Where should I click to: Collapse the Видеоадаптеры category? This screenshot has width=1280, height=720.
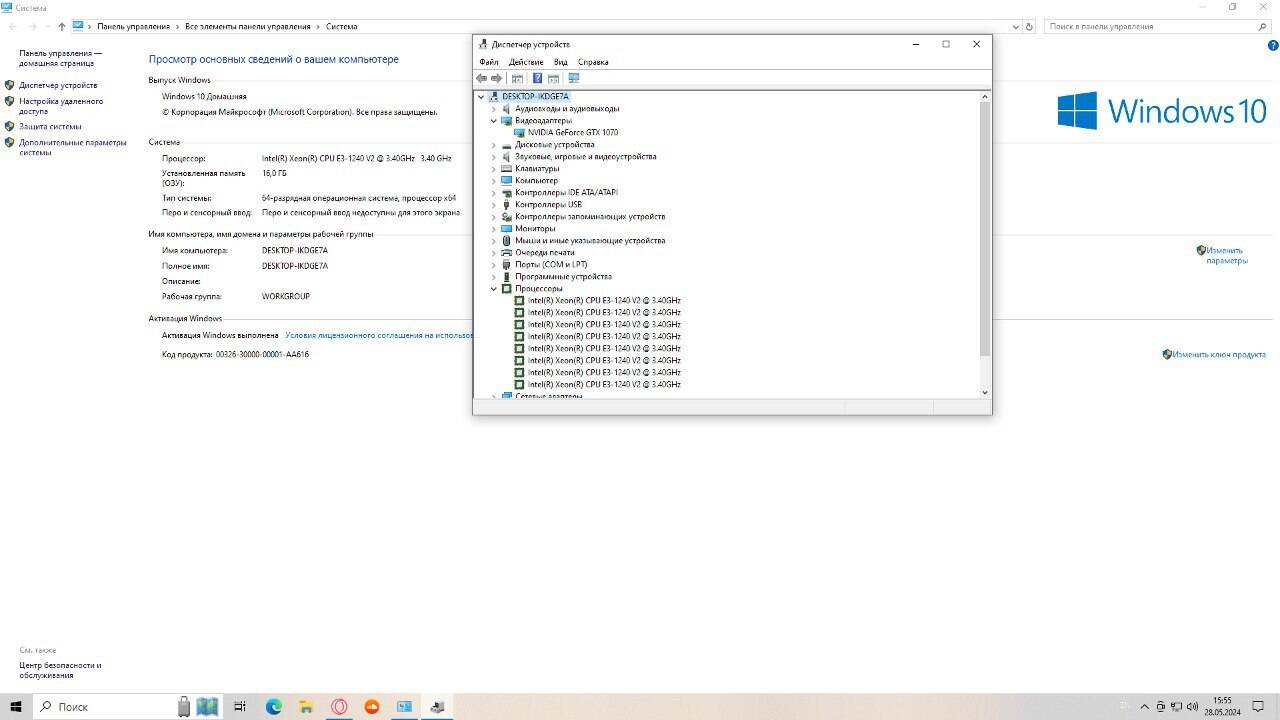[494, 121]
